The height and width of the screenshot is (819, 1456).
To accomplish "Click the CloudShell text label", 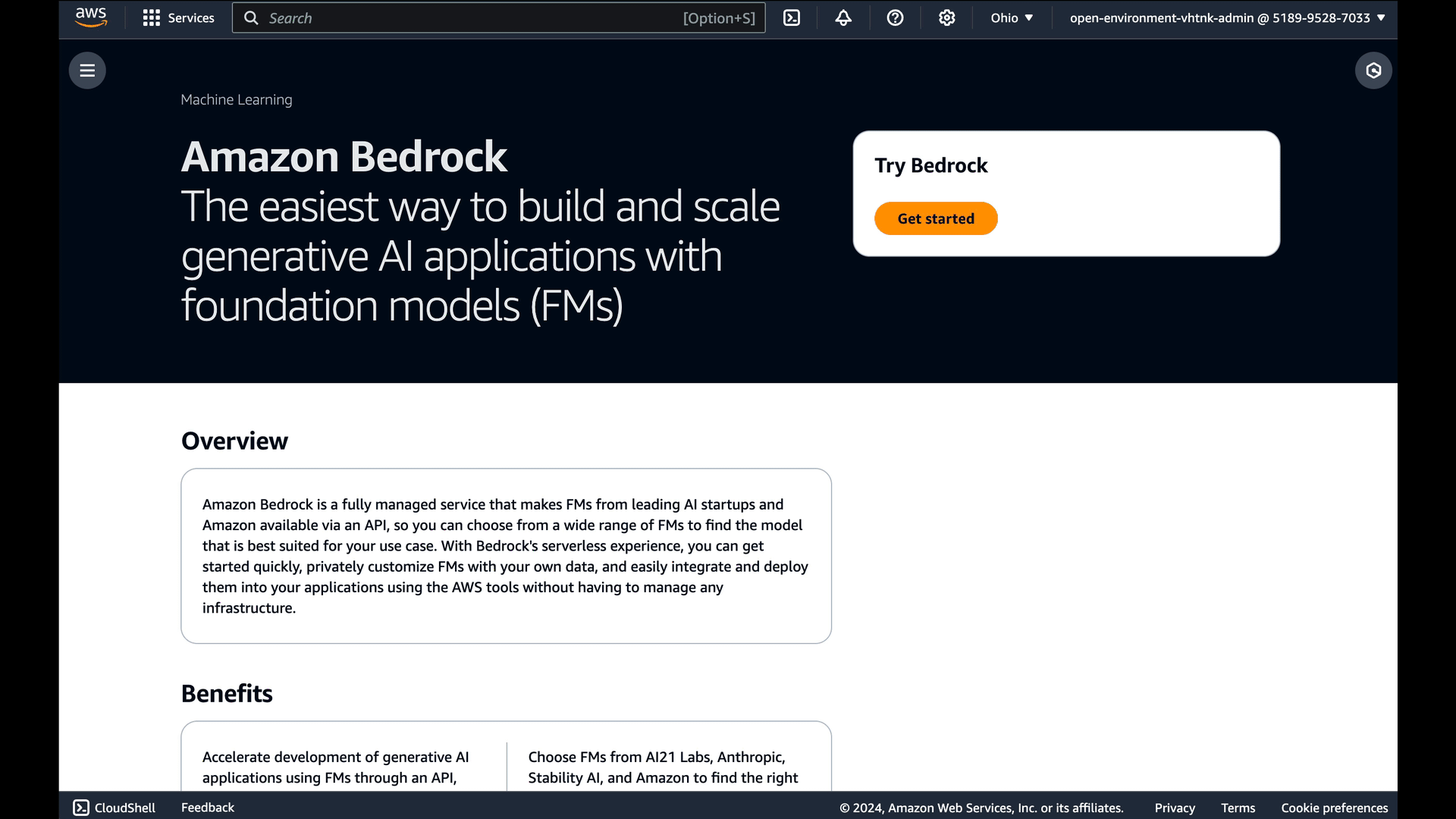I will (x=124, y=807).
